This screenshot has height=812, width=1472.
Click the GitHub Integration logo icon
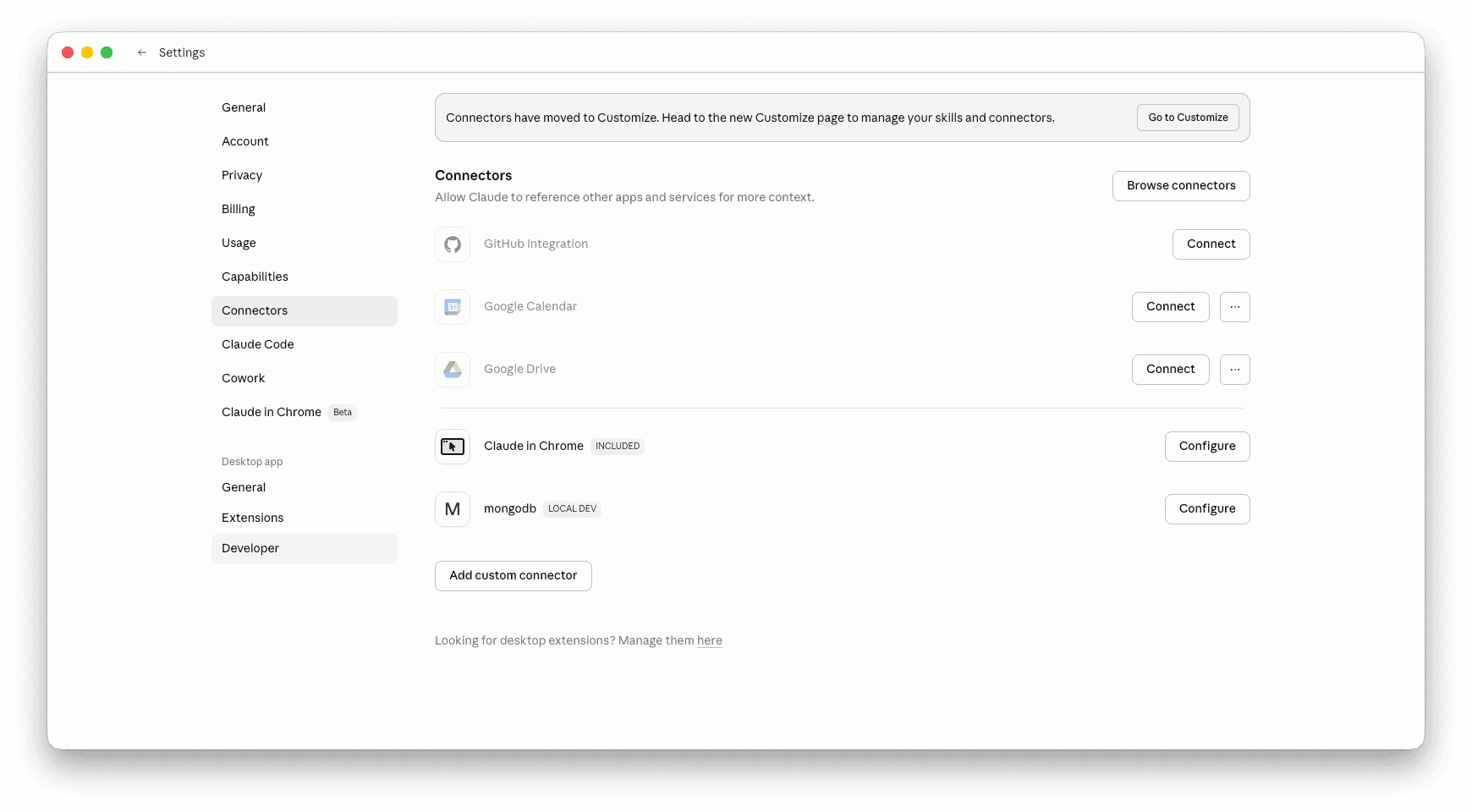[x=453, y=244]
